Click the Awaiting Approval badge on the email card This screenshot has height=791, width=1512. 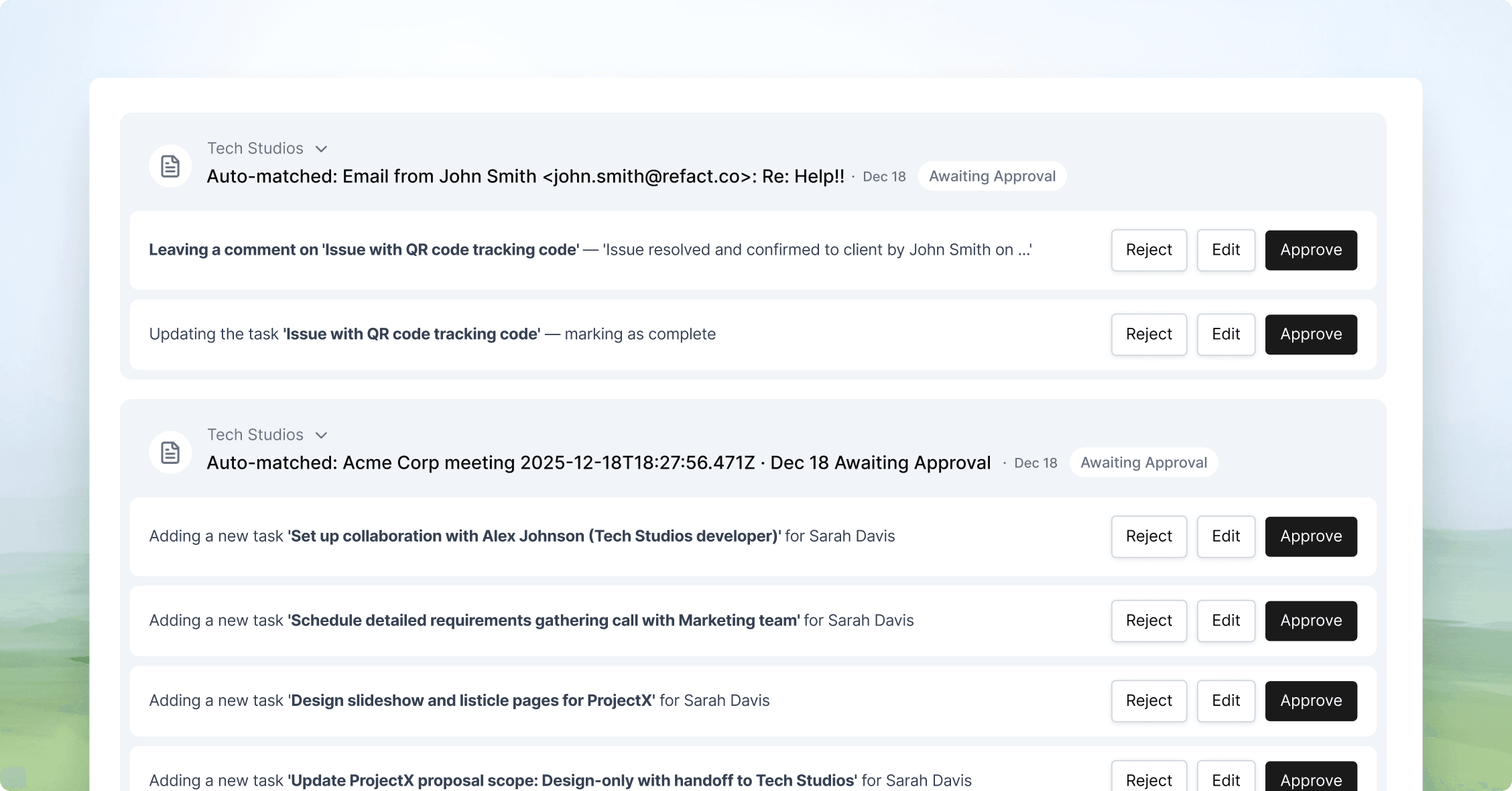(x=992, y=176)
